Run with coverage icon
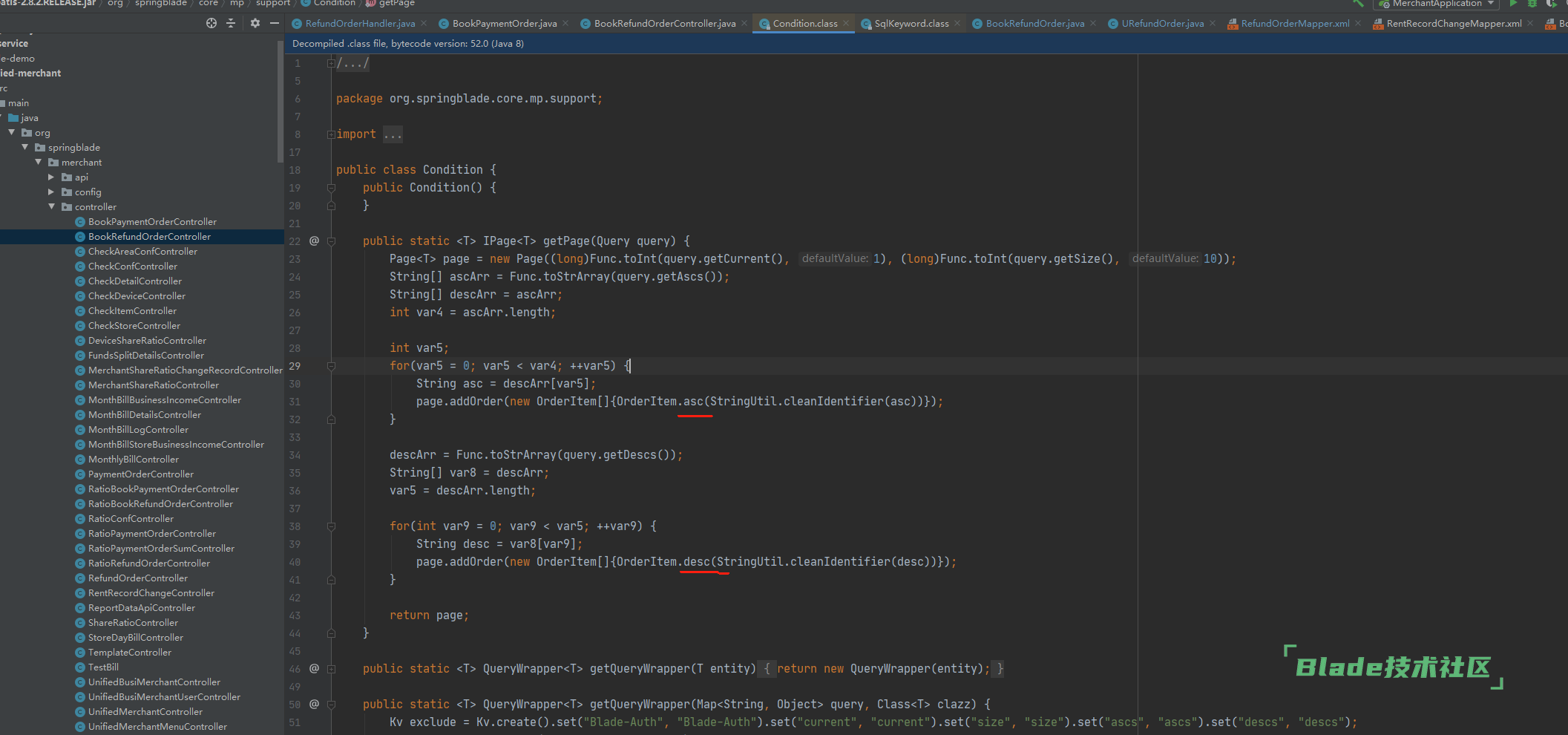 1552,4
